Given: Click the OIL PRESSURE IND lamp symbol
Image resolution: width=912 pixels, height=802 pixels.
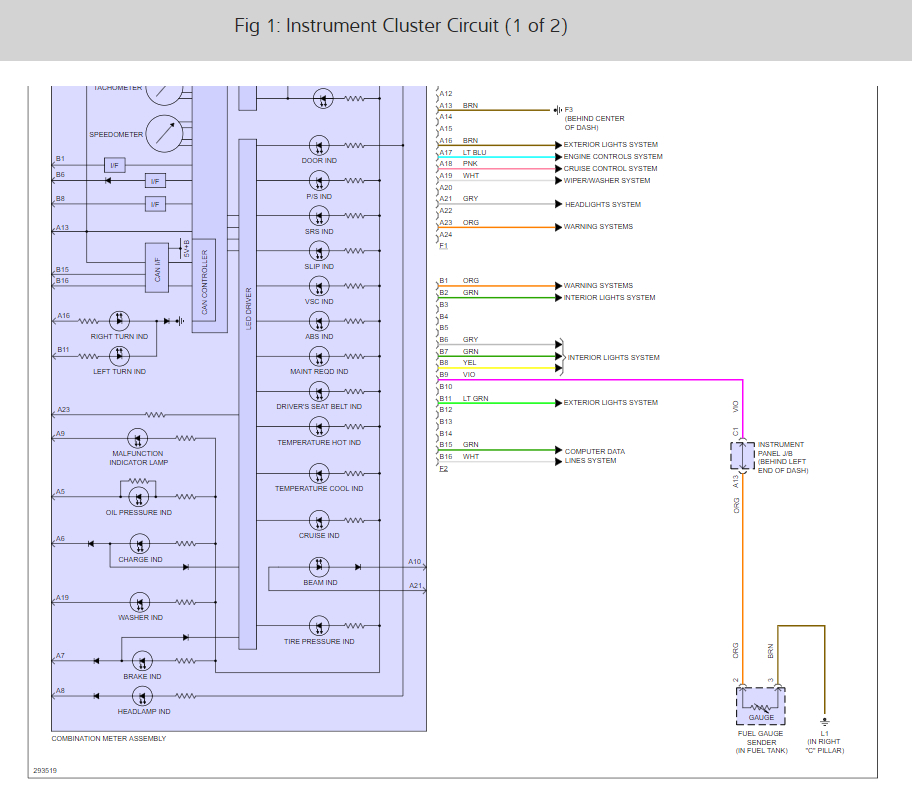Looking at the screenshot, I should (x=138, y=497).
